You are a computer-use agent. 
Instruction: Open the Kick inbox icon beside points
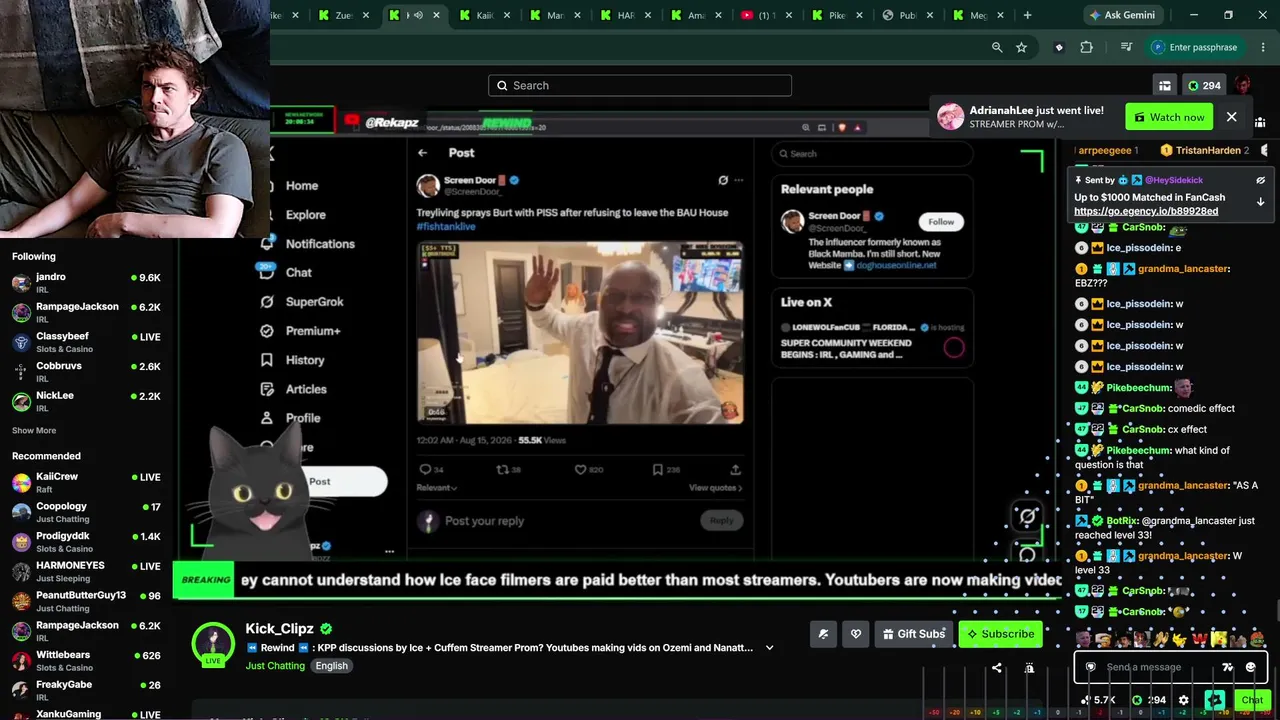1165,86
